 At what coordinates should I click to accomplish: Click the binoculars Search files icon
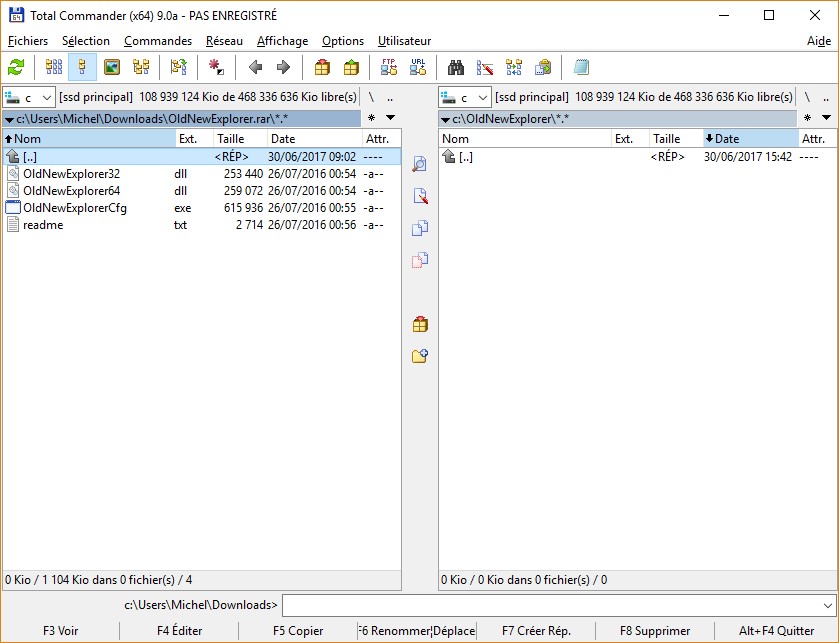[456, 67]
